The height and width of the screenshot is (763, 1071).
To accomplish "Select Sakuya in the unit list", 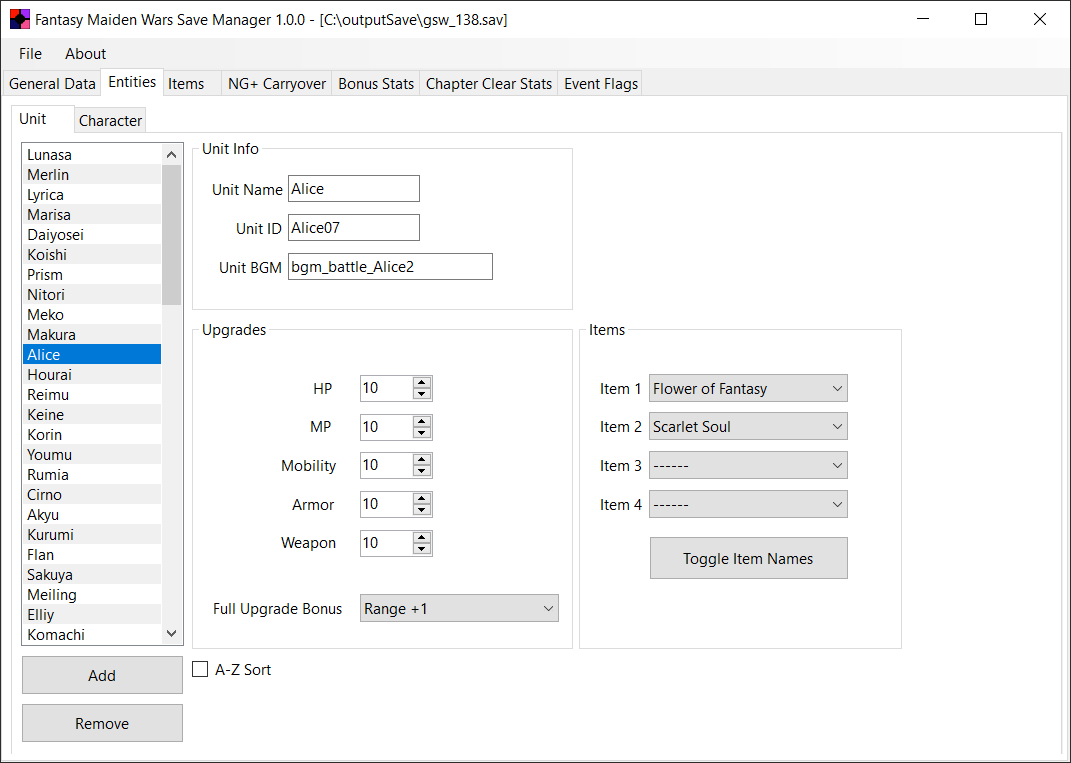I will pyautogui.click(x=92, y=574).
